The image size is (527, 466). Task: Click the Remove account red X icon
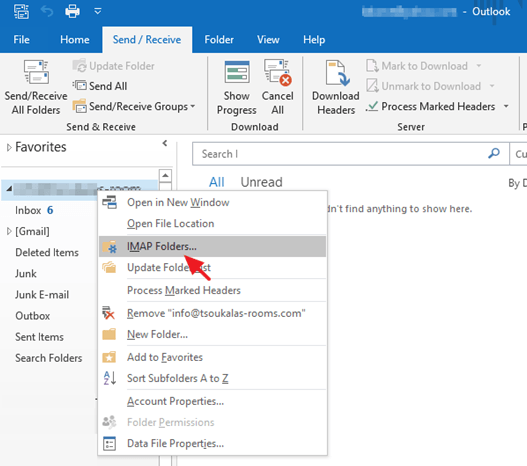109,313
